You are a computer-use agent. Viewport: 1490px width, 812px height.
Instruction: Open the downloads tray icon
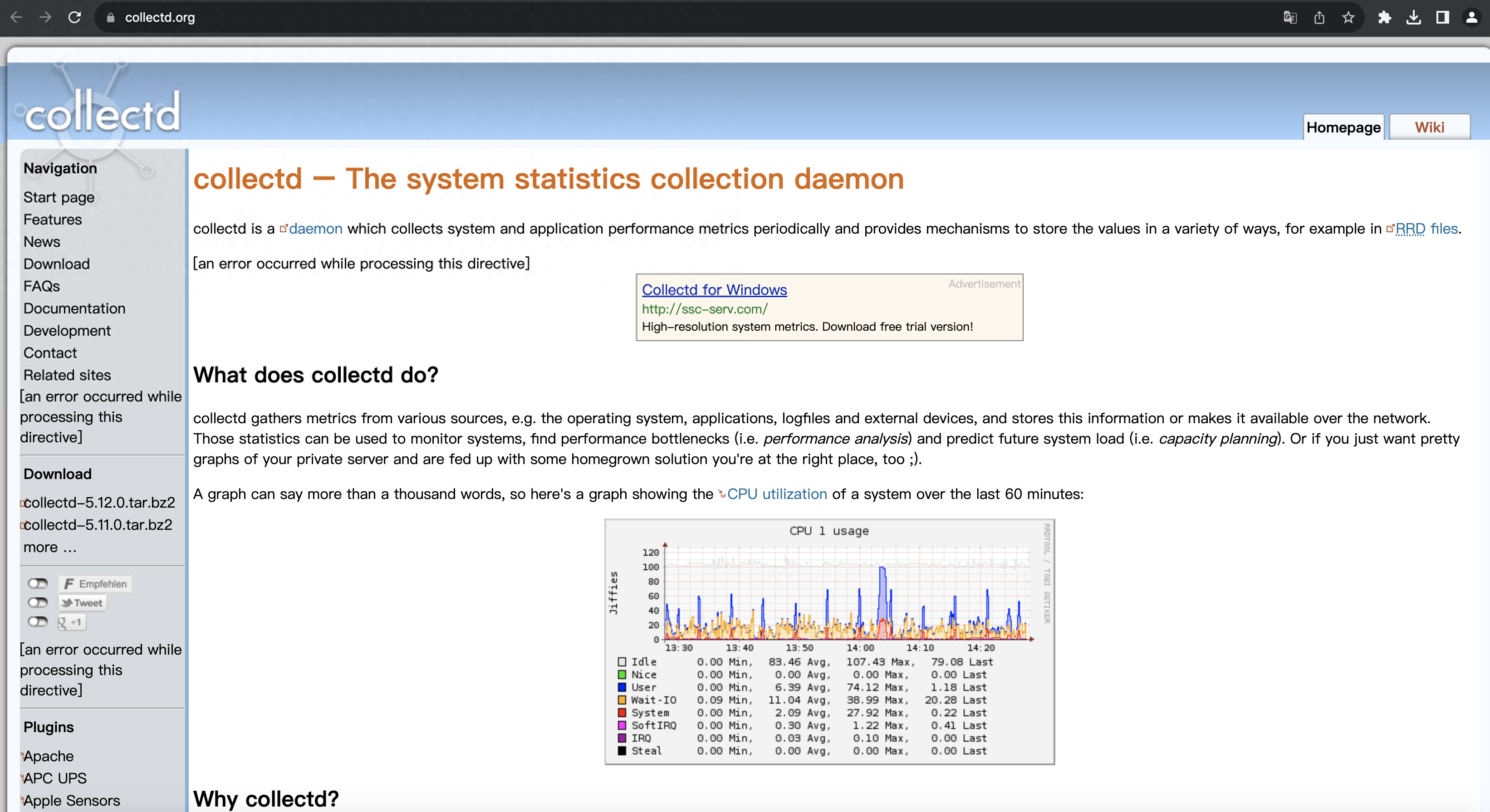1413,17
